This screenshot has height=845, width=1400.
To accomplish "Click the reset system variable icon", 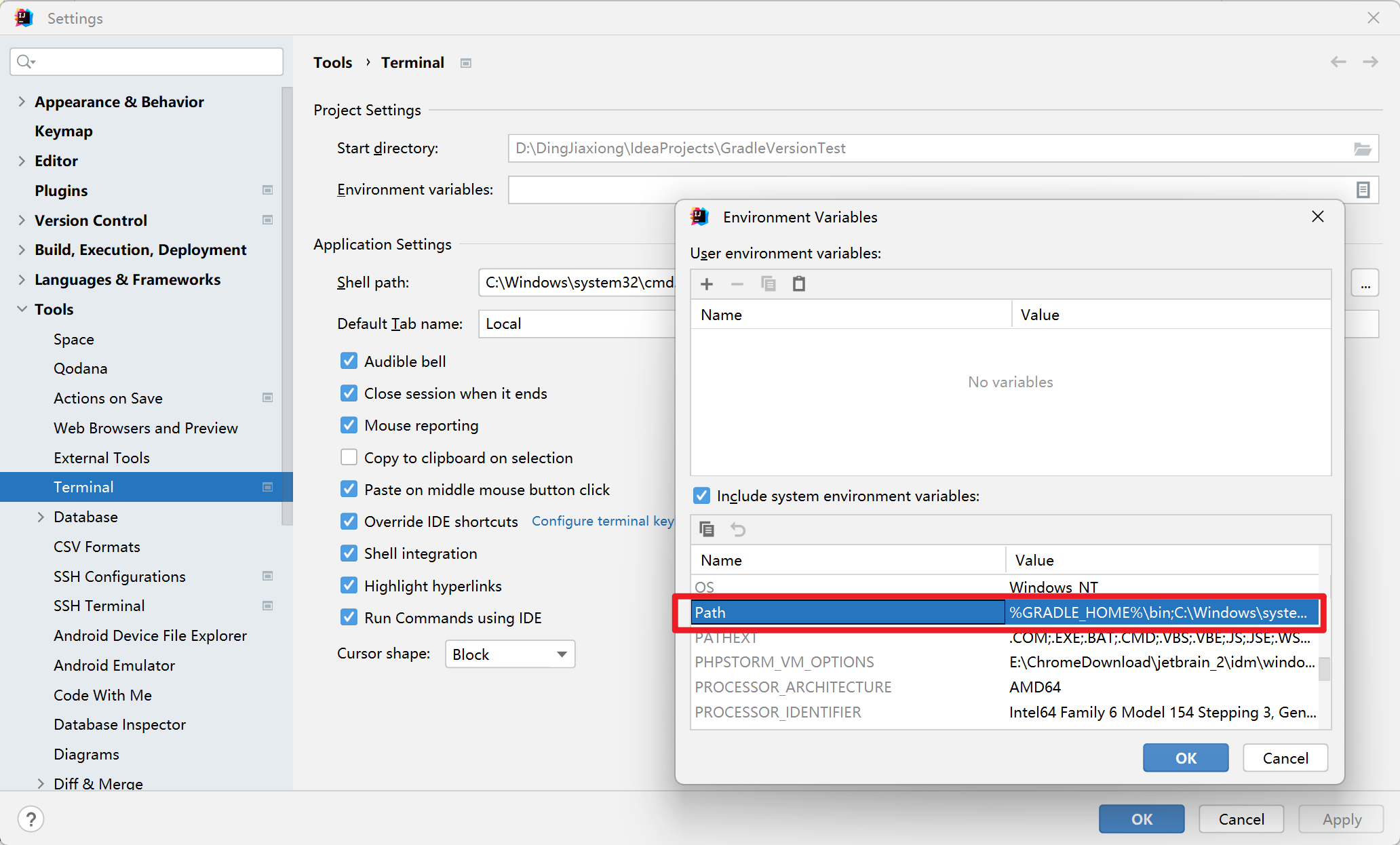I will [738, 528].
